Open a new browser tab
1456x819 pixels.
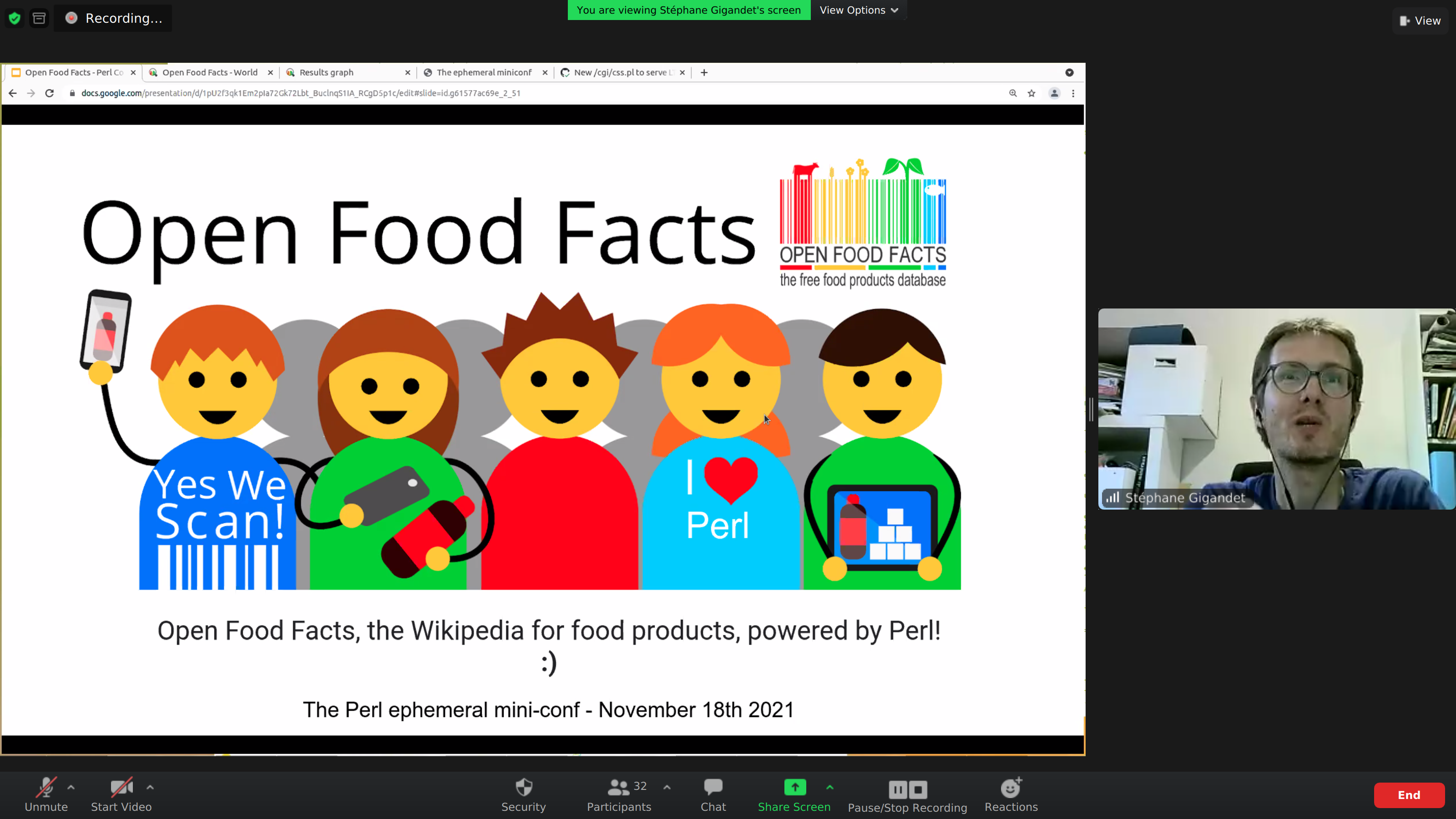704,72
